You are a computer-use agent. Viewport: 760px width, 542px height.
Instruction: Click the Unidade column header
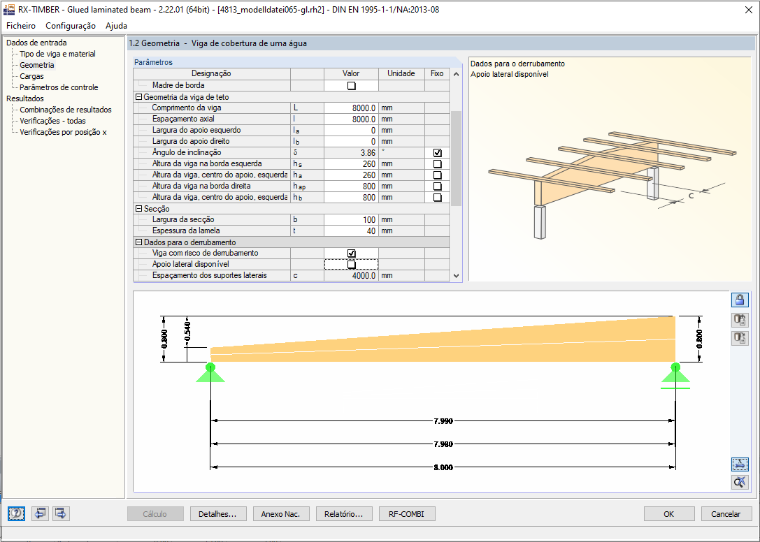401,74
